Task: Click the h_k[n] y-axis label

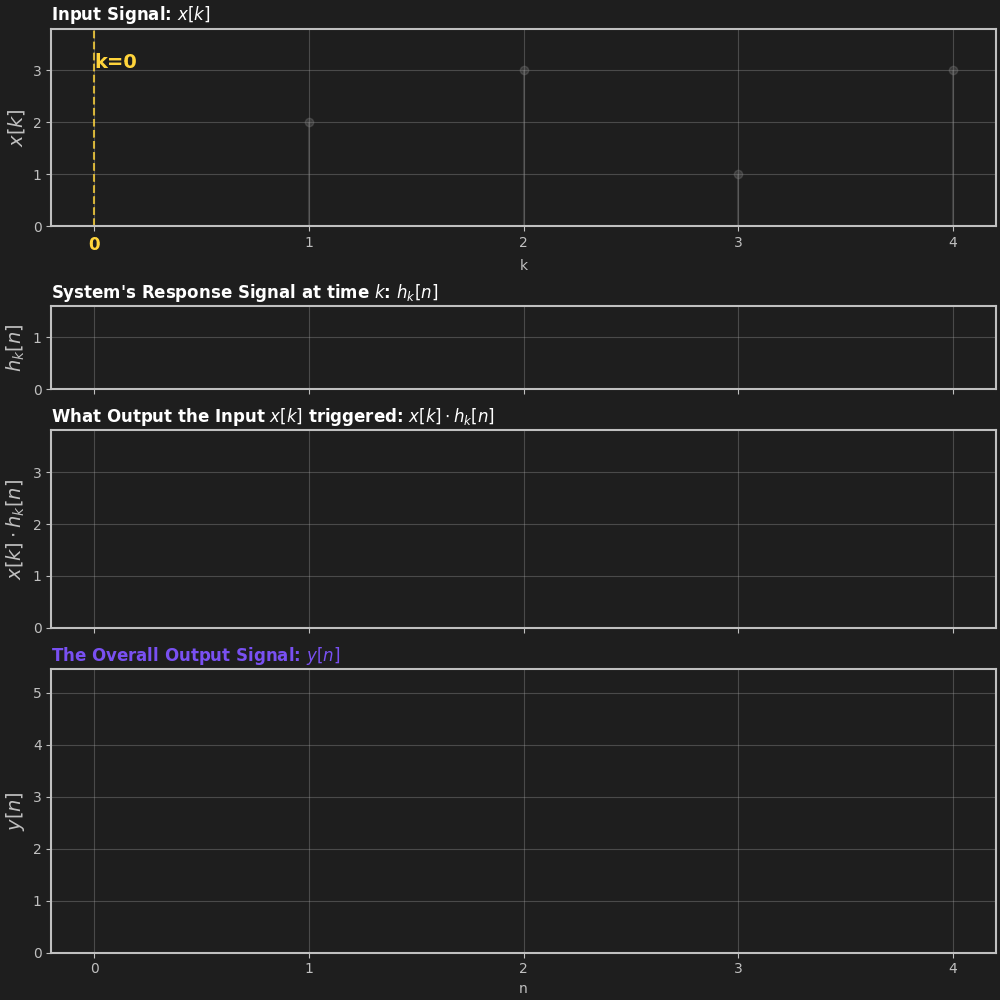Action: (15, 347)
